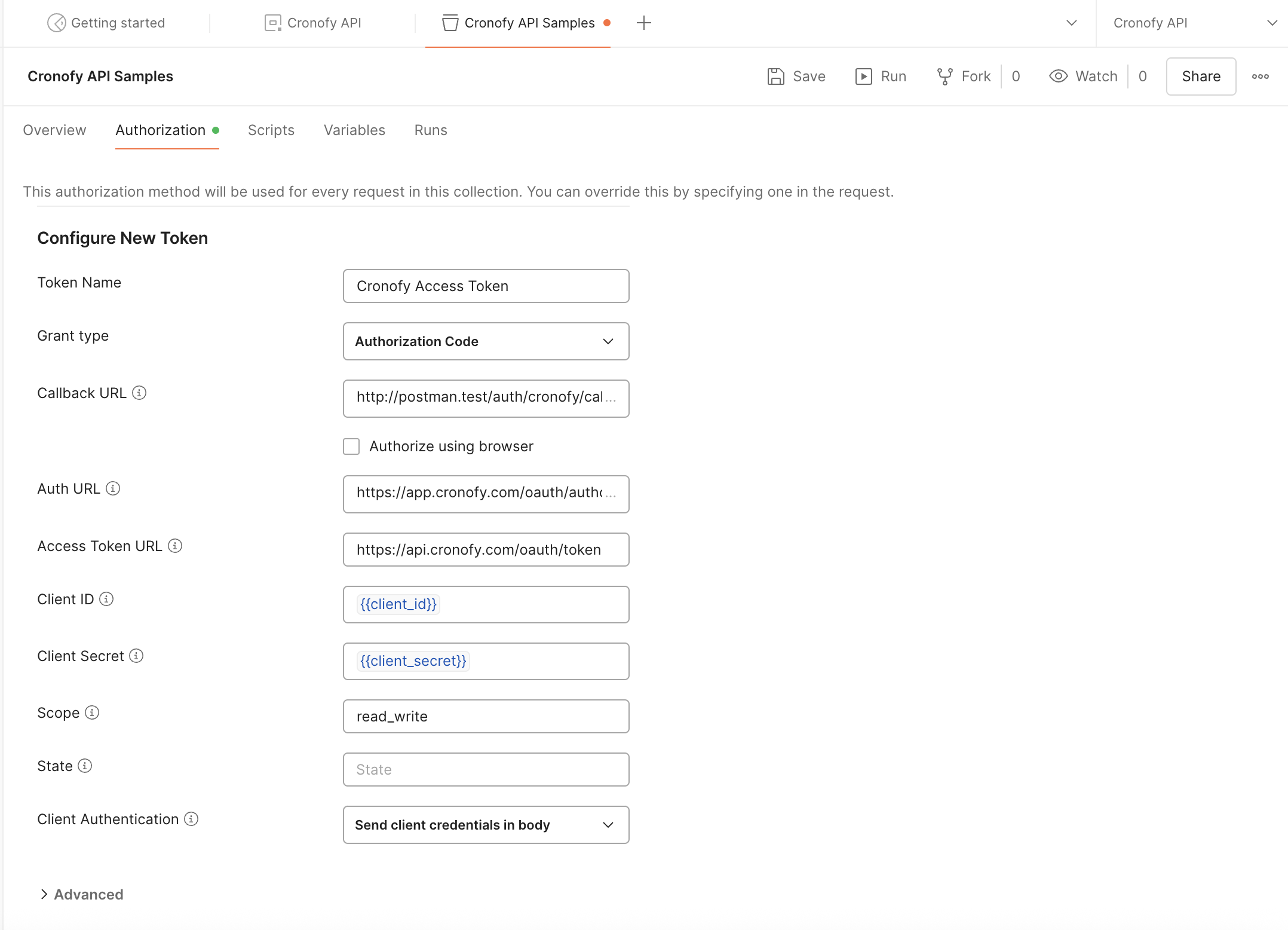
Task: Expand the Advanced section
Action: pos(81,894)
